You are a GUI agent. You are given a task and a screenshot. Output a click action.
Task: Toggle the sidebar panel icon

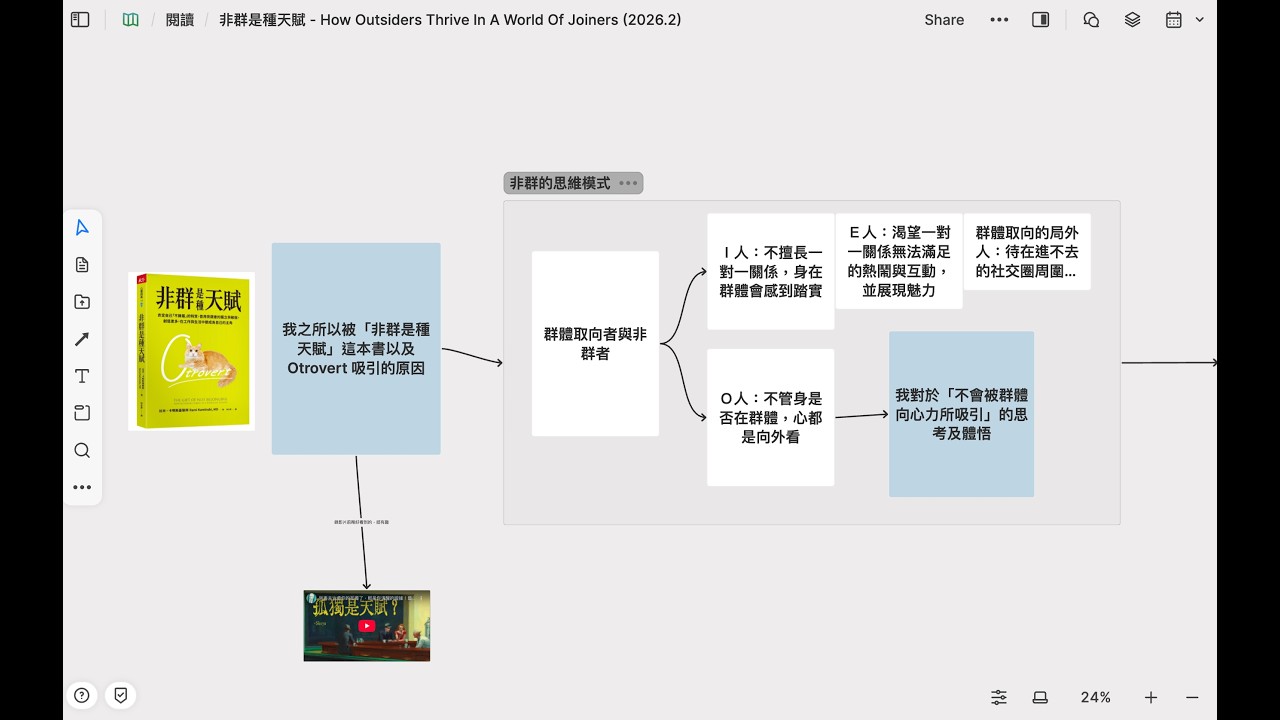(x=80, y=20)
